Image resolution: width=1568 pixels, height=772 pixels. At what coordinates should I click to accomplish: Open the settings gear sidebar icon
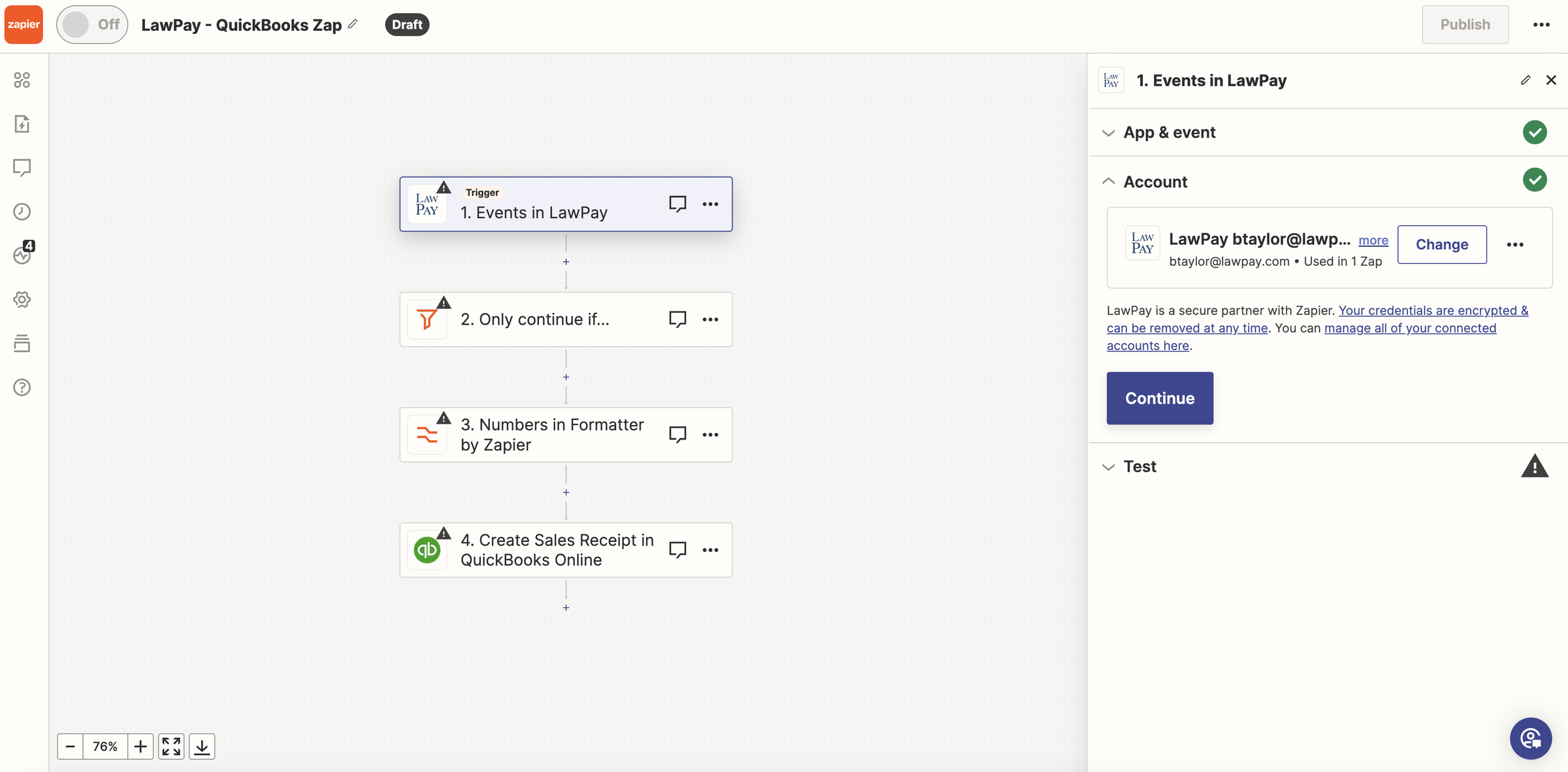click(x=22, y=299)
